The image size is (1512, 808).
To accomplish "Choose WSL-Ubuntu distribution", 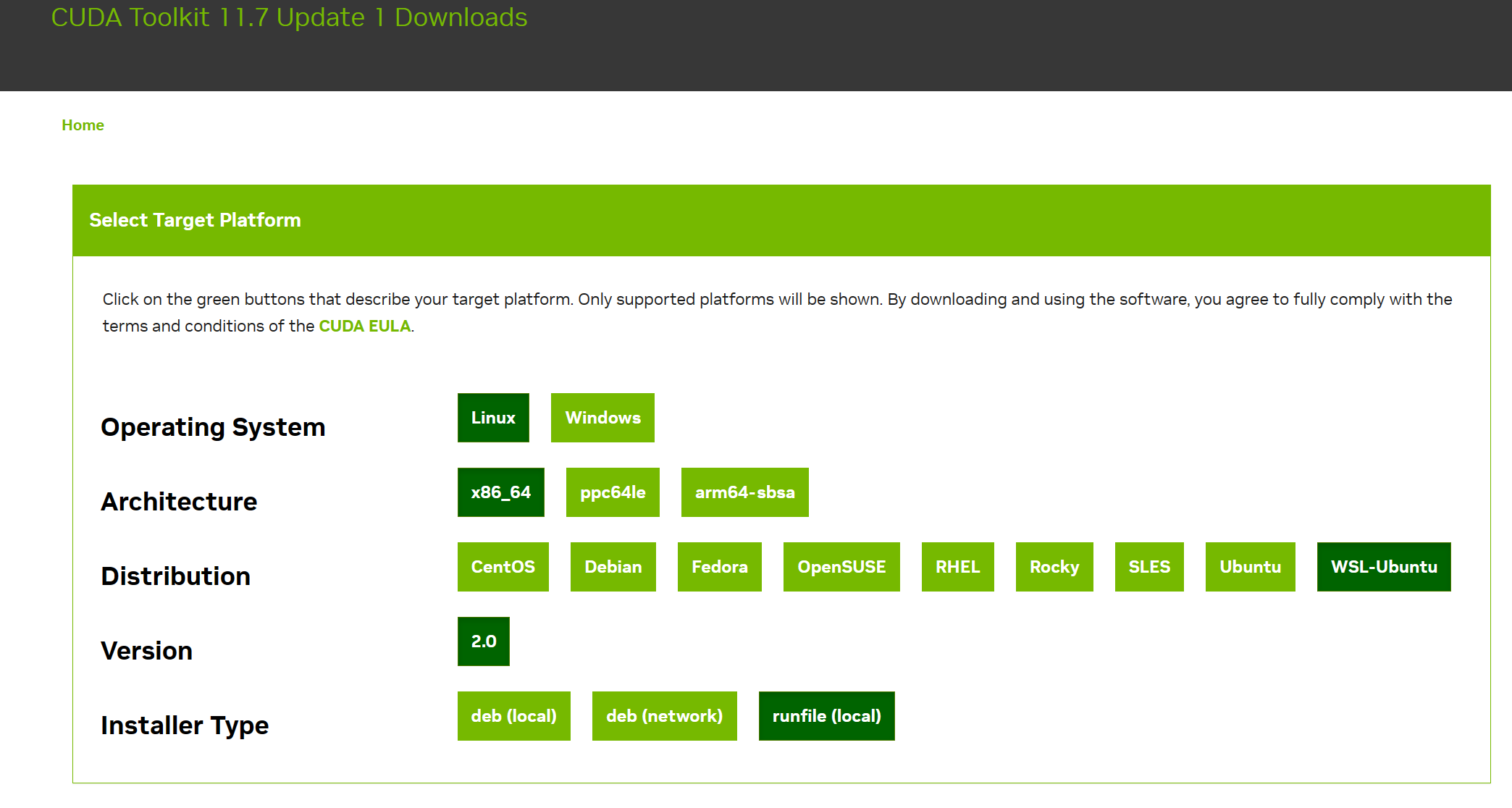I will click(1384, 567).
